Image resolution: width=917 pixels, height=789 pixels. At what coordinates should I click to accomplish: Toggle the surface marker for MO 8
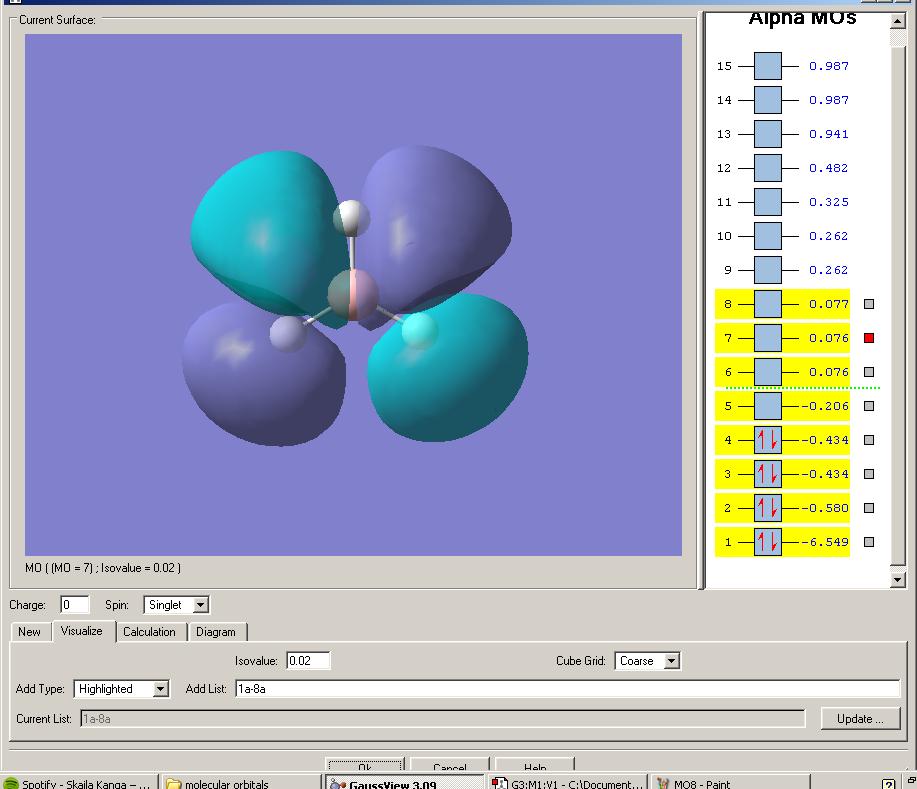(x=869, y=304)
